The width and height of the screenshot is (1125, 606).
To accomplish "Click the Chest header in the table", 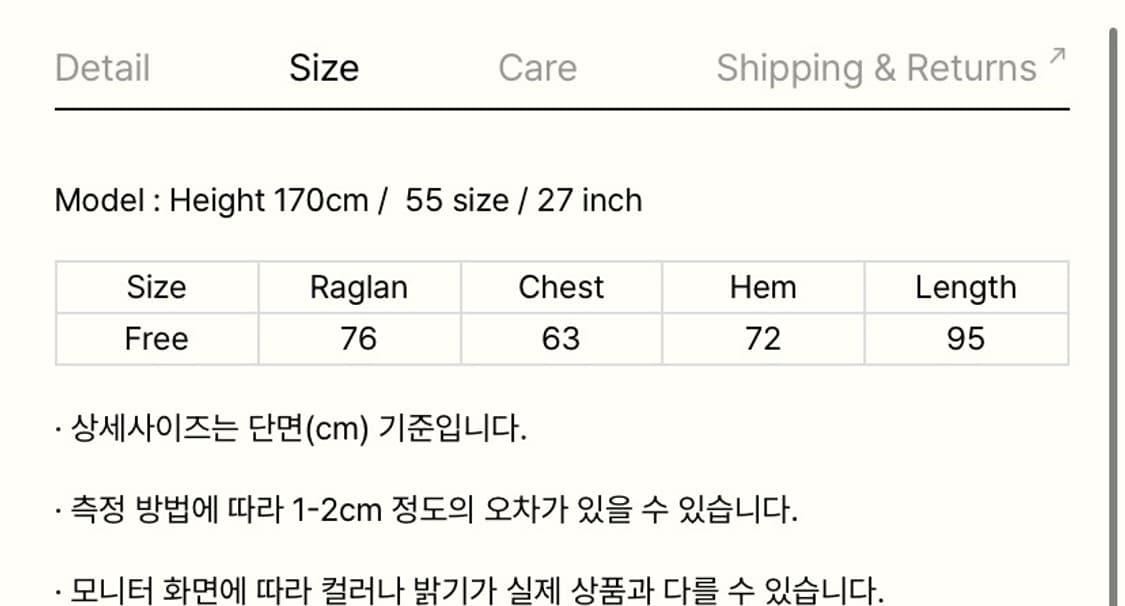I will click(x=561, y=287).
